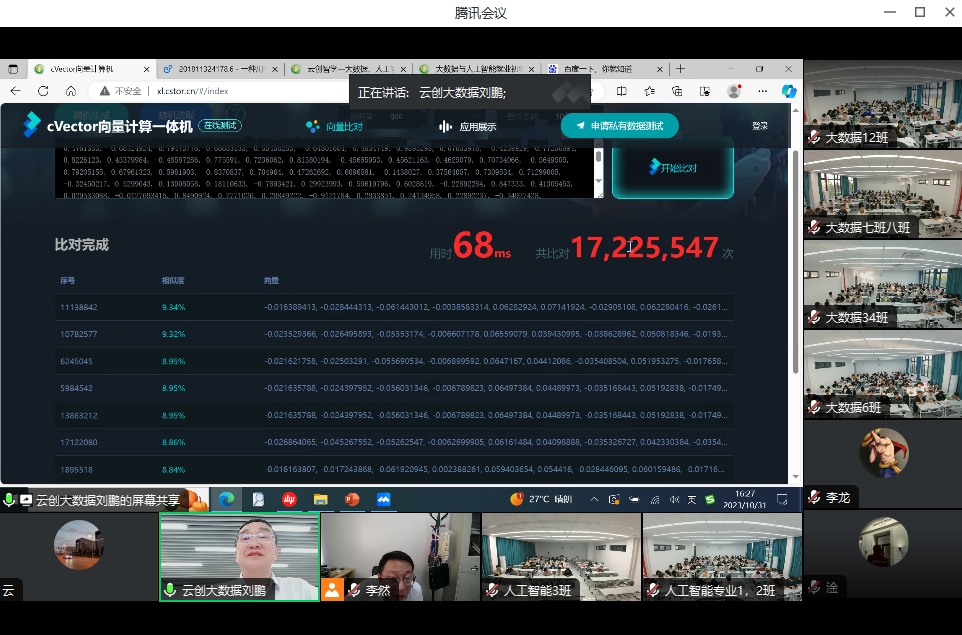Click the cVector logo icon
This screenshot has height=635, width=962.
click(32, 125)
